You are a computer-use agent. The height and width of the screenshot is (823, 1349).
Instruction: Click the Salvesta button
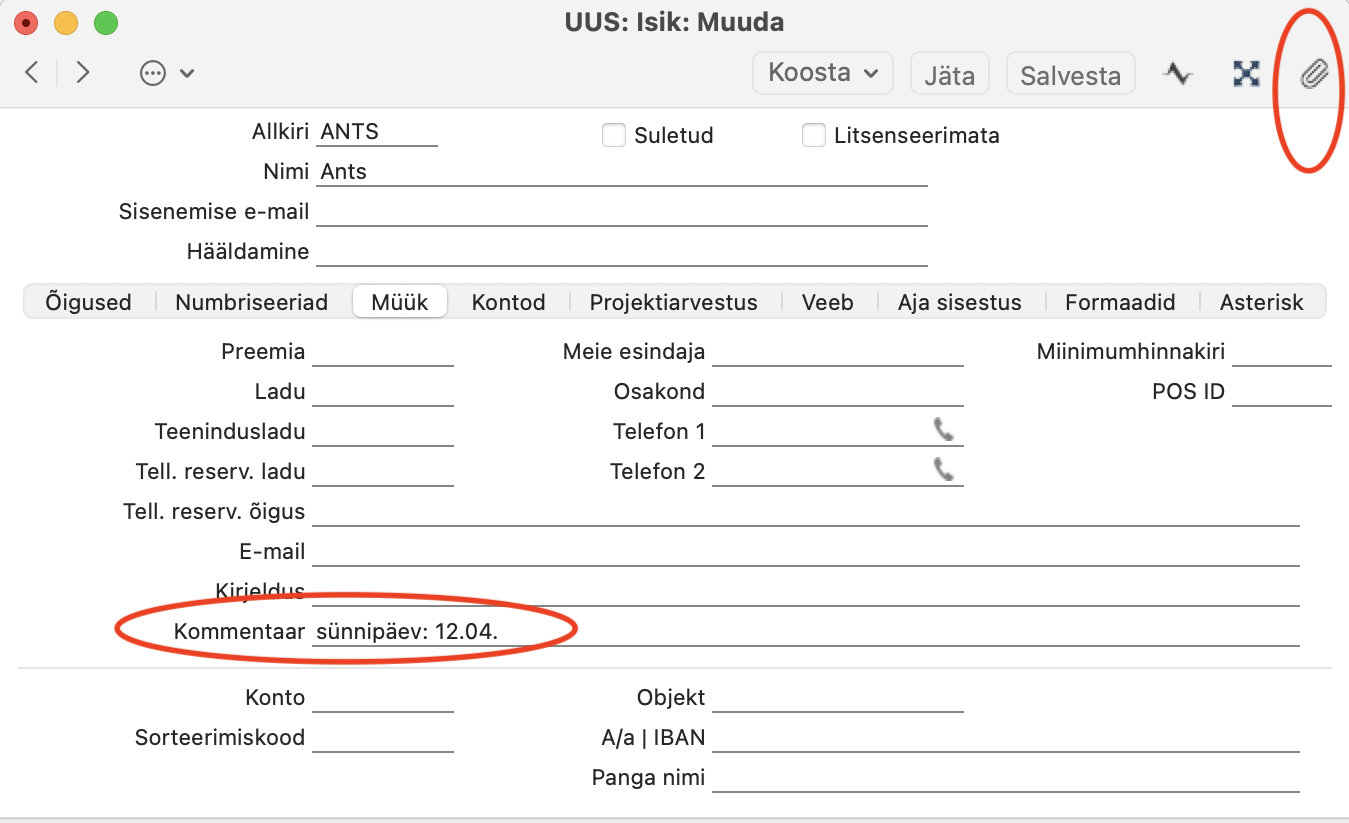1070,74
